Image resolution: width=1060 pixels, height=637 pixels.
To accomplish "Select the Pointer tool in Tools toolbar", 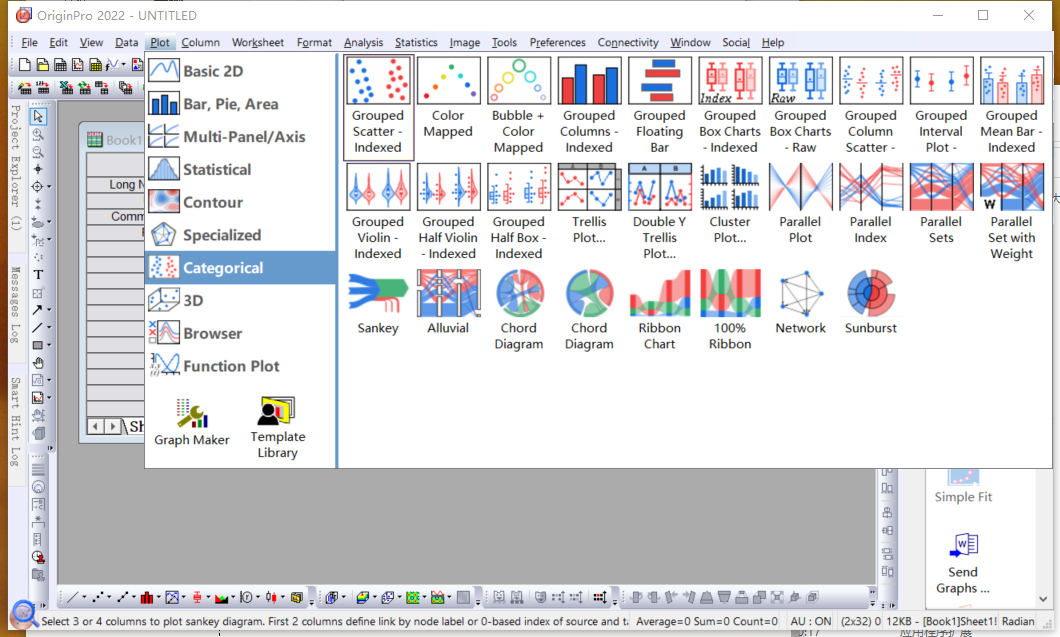I will click(38, 116).
